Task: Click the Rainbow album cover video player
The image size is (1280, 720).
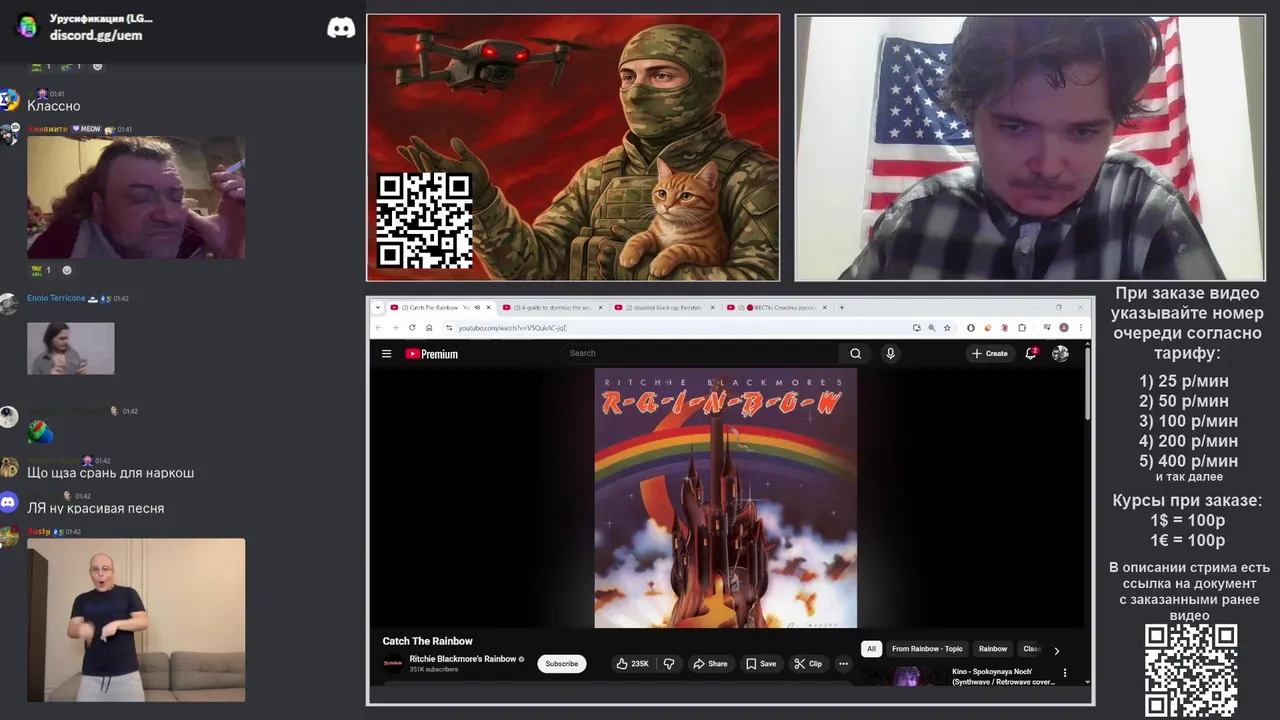Action: [x=726, y=498]
